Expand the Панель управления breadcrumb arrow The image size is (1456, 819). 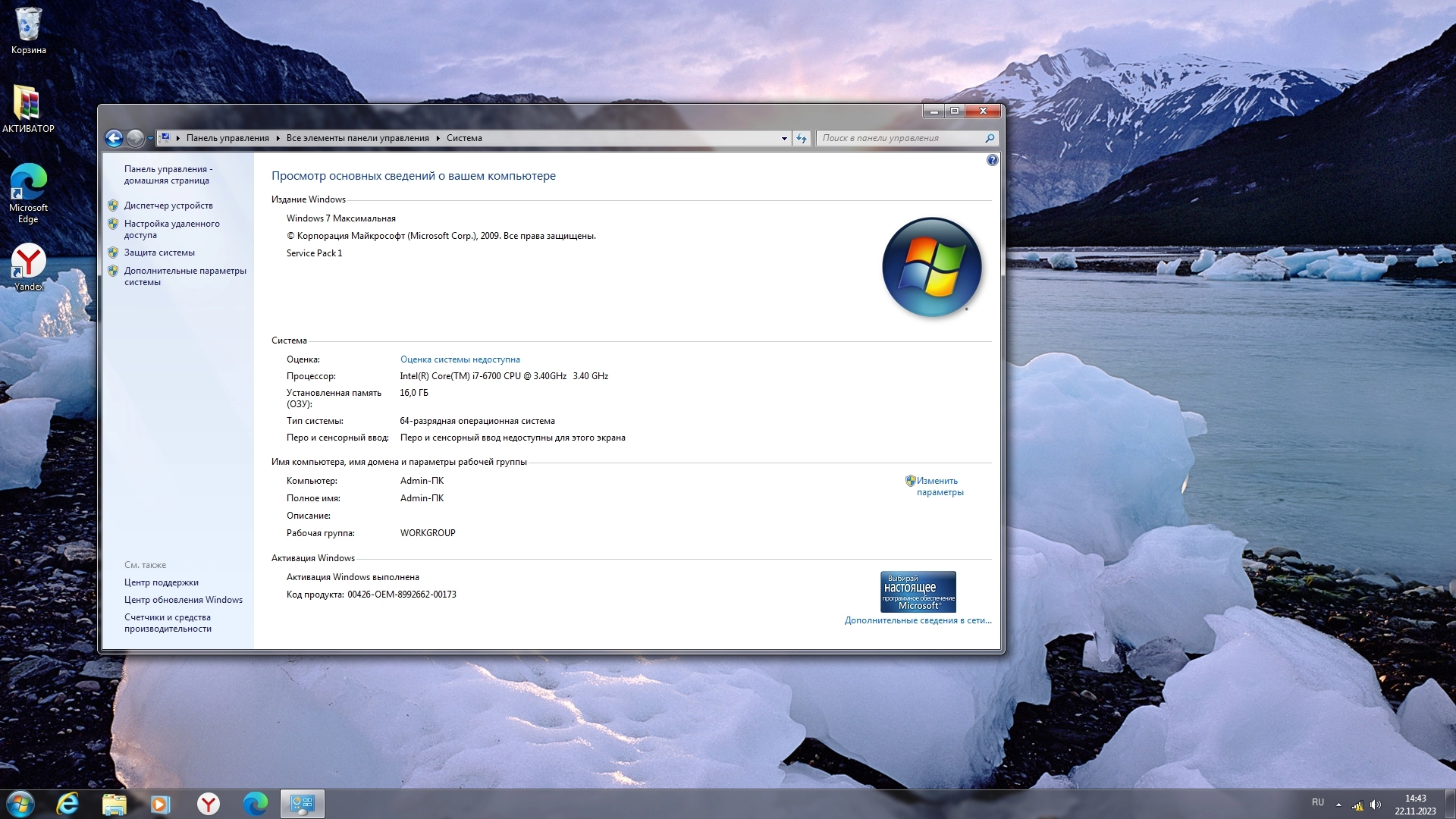tap(277, 138)
